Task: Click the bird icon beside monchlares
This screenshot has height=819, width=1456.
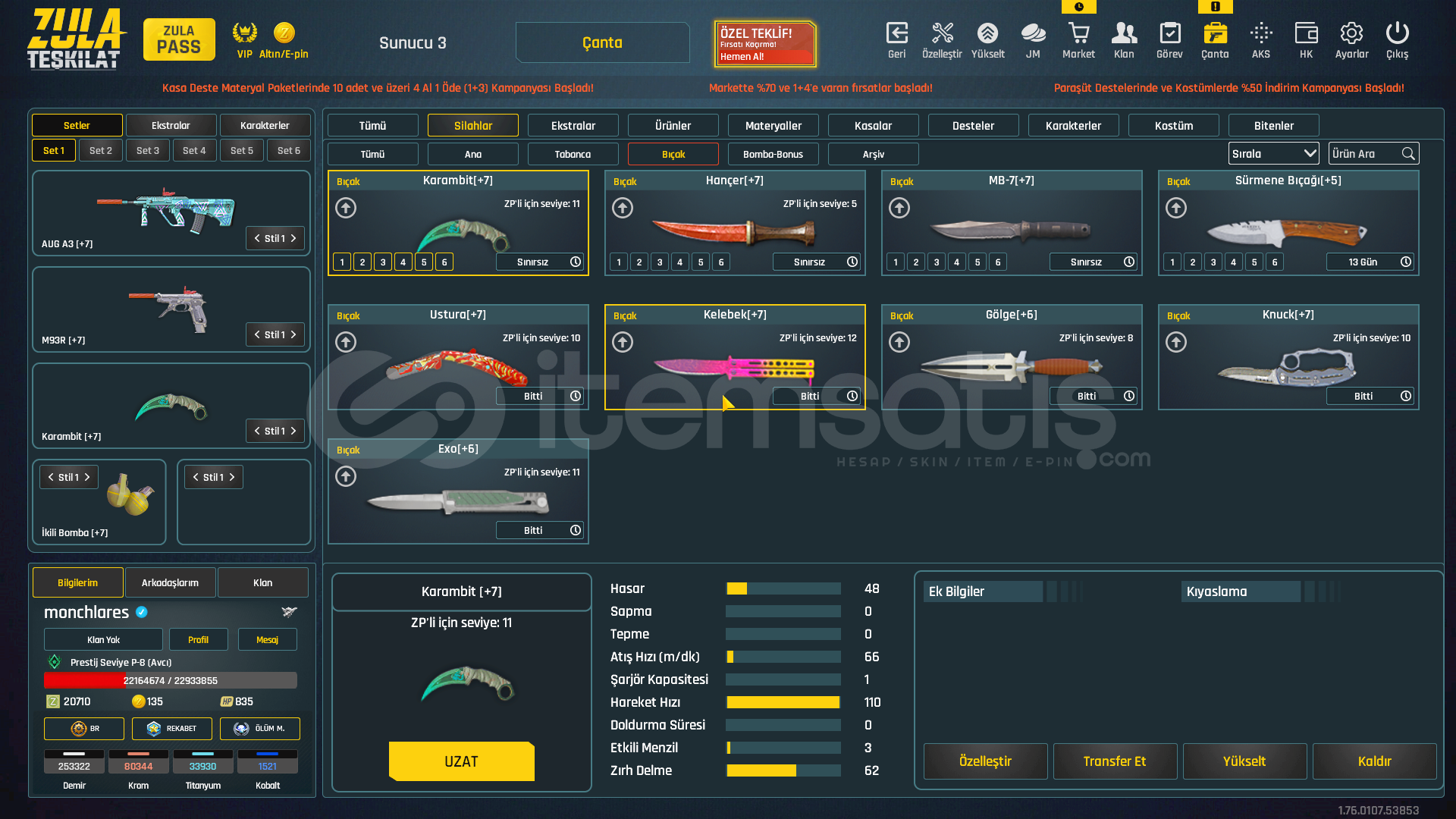Action: pos(289,612)
